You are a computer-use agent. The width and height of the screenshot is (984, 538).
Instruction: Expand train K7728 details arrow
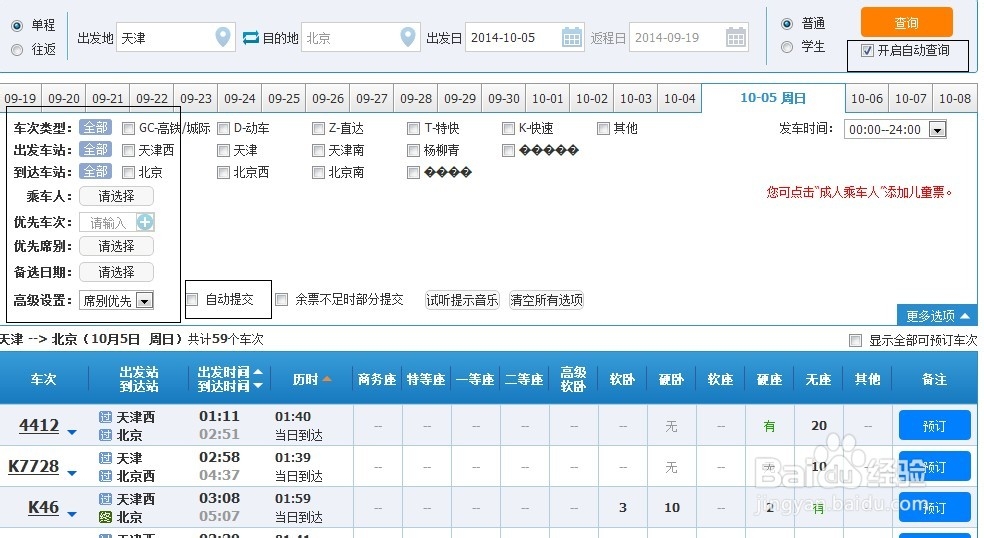tap(72, 473)
